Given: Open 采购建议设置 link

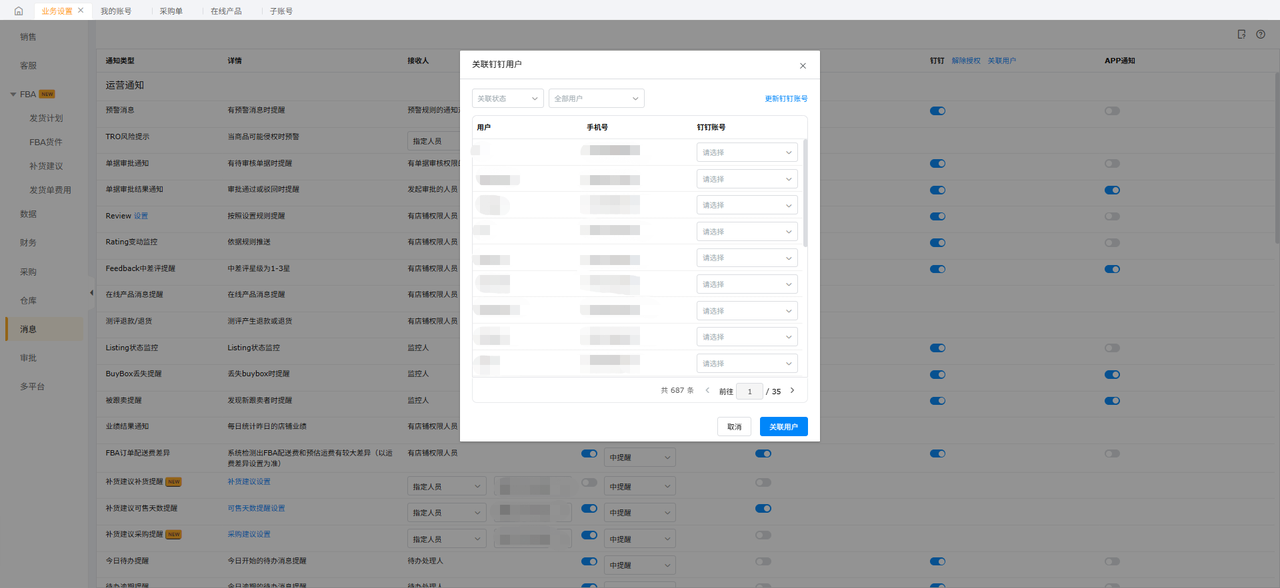Looking at the screenshot, I should tap(249, 534).
